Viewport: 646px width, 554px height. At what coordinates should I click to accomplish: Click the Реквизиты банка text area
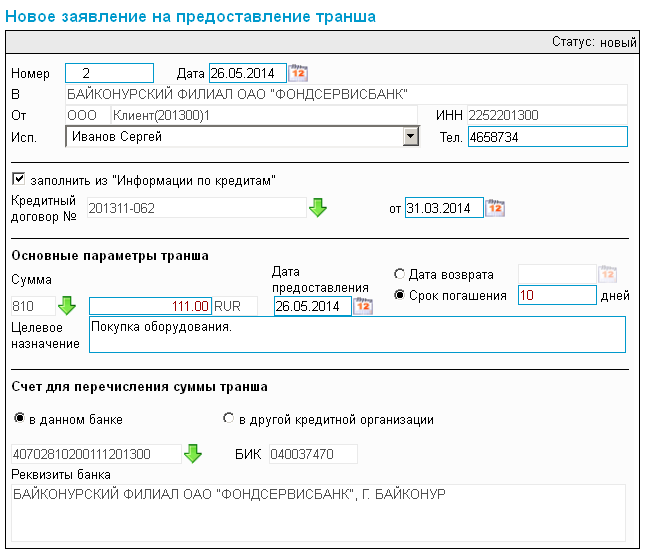[318, 513]
